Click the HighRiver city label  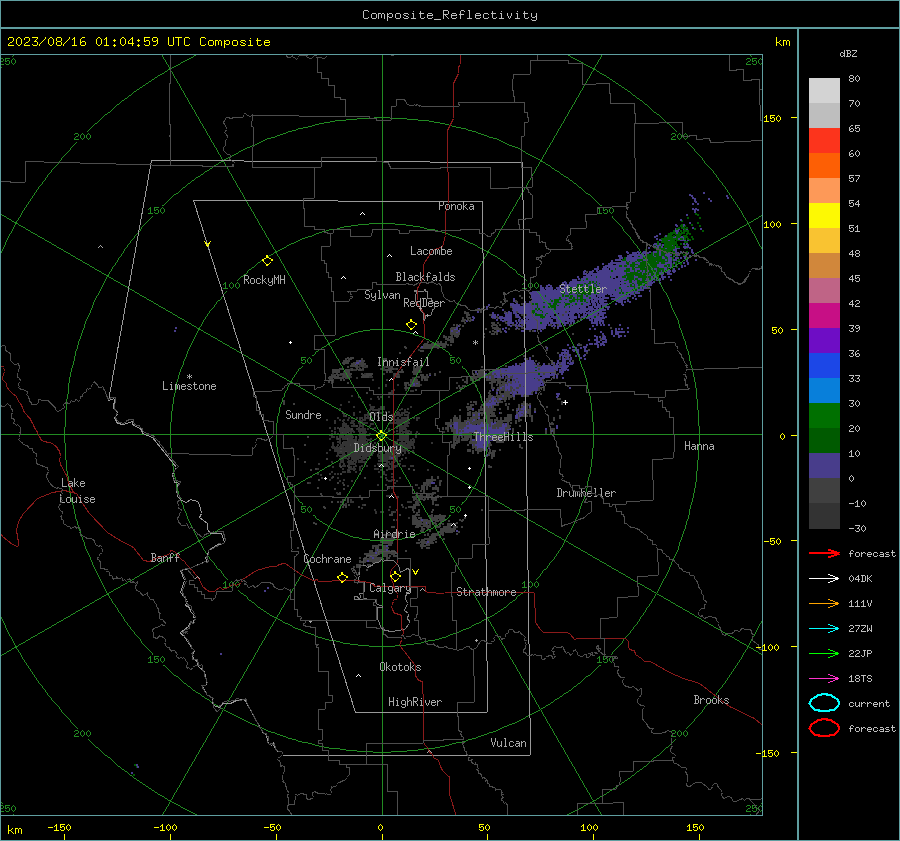(415, 702)
